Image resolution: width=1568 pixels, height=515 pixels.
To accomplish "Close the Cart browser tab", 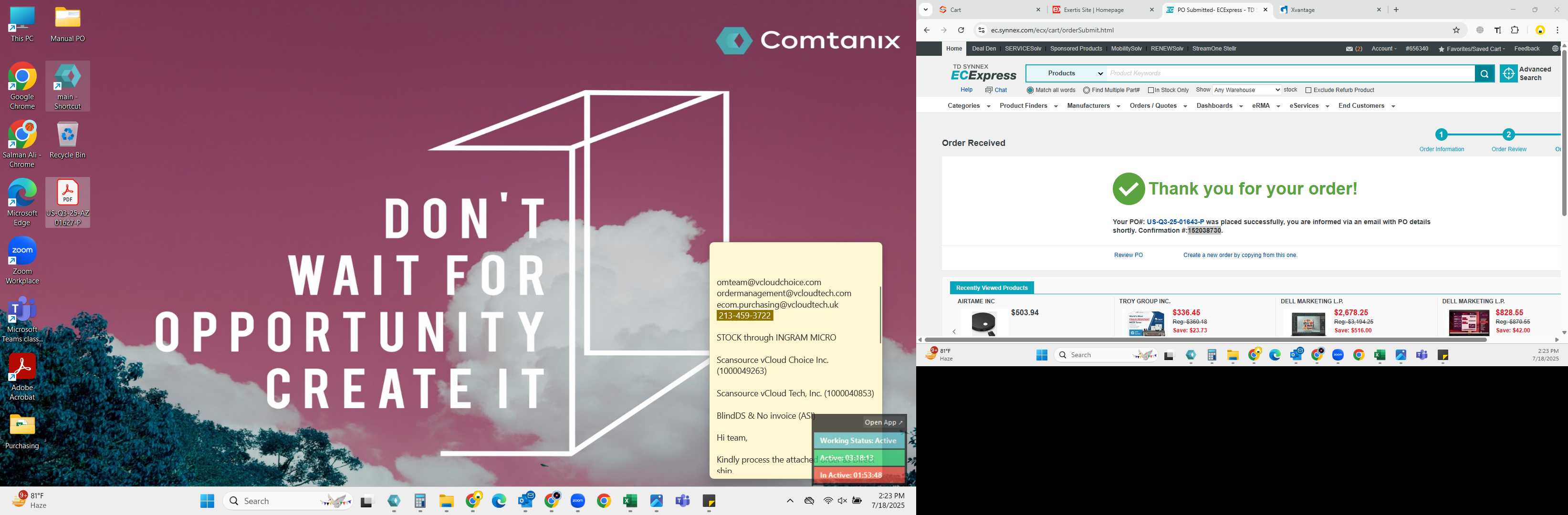I will click(1038, 10).
